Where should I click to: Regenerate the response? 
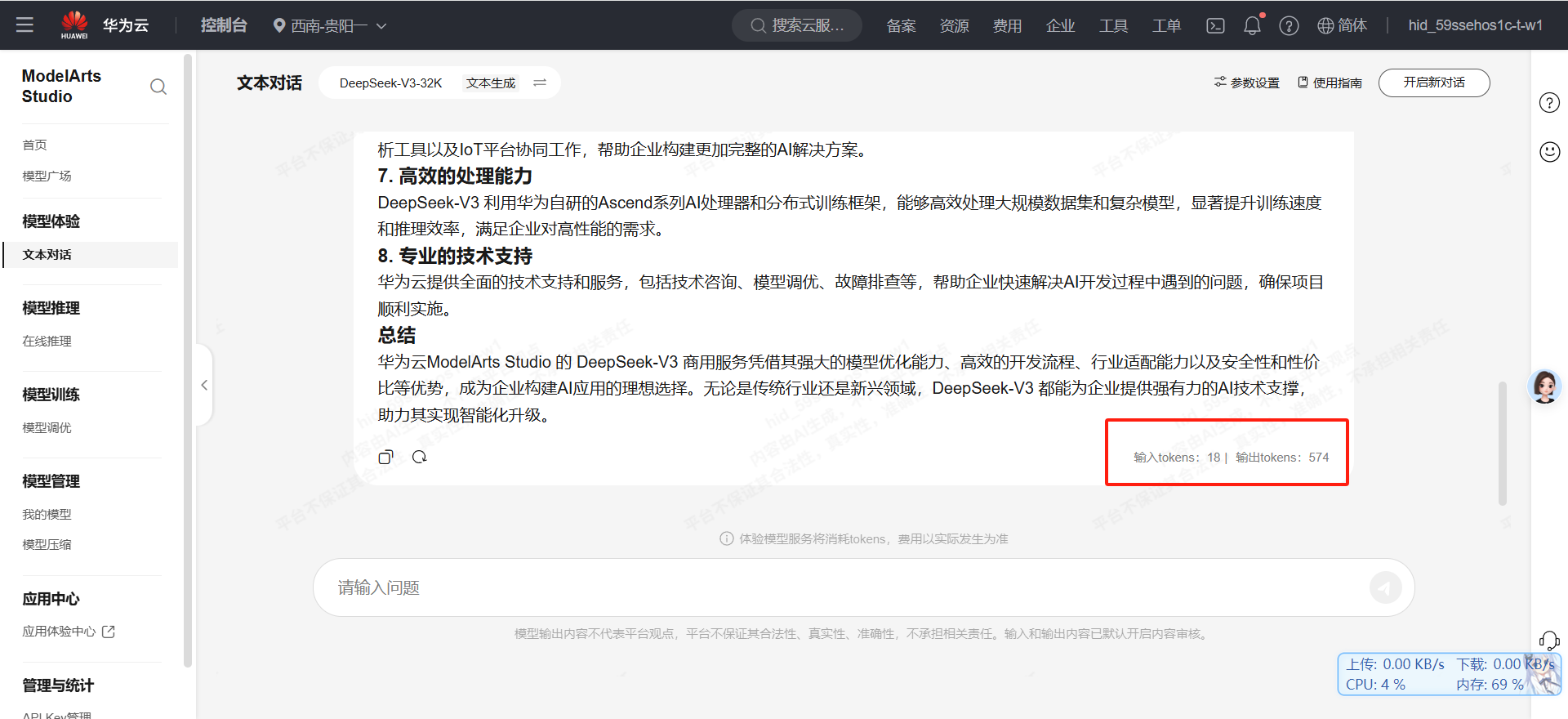419,457
